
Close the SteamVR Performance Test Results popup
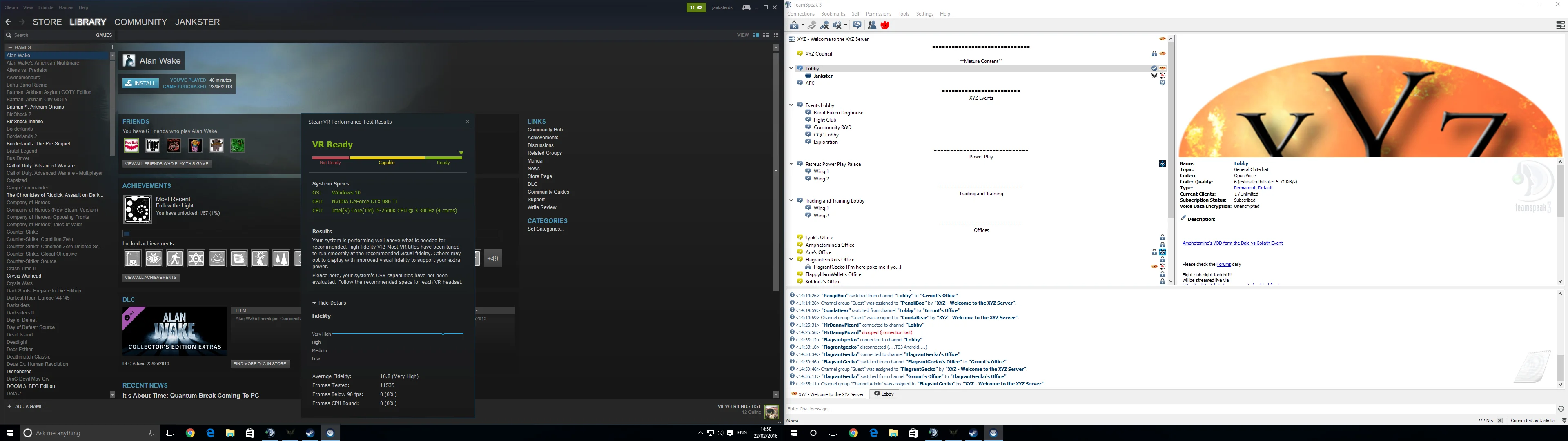tap(468, 122)
